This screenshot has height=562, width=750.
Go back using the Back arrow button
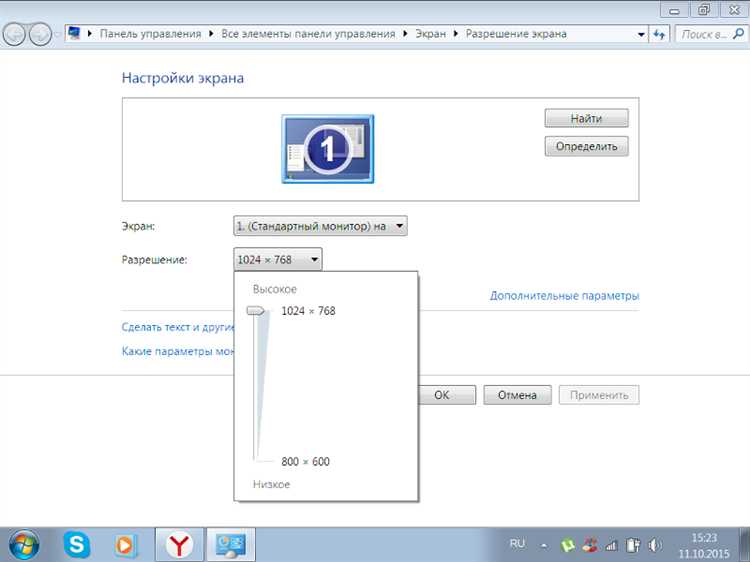tap(14, 34)
